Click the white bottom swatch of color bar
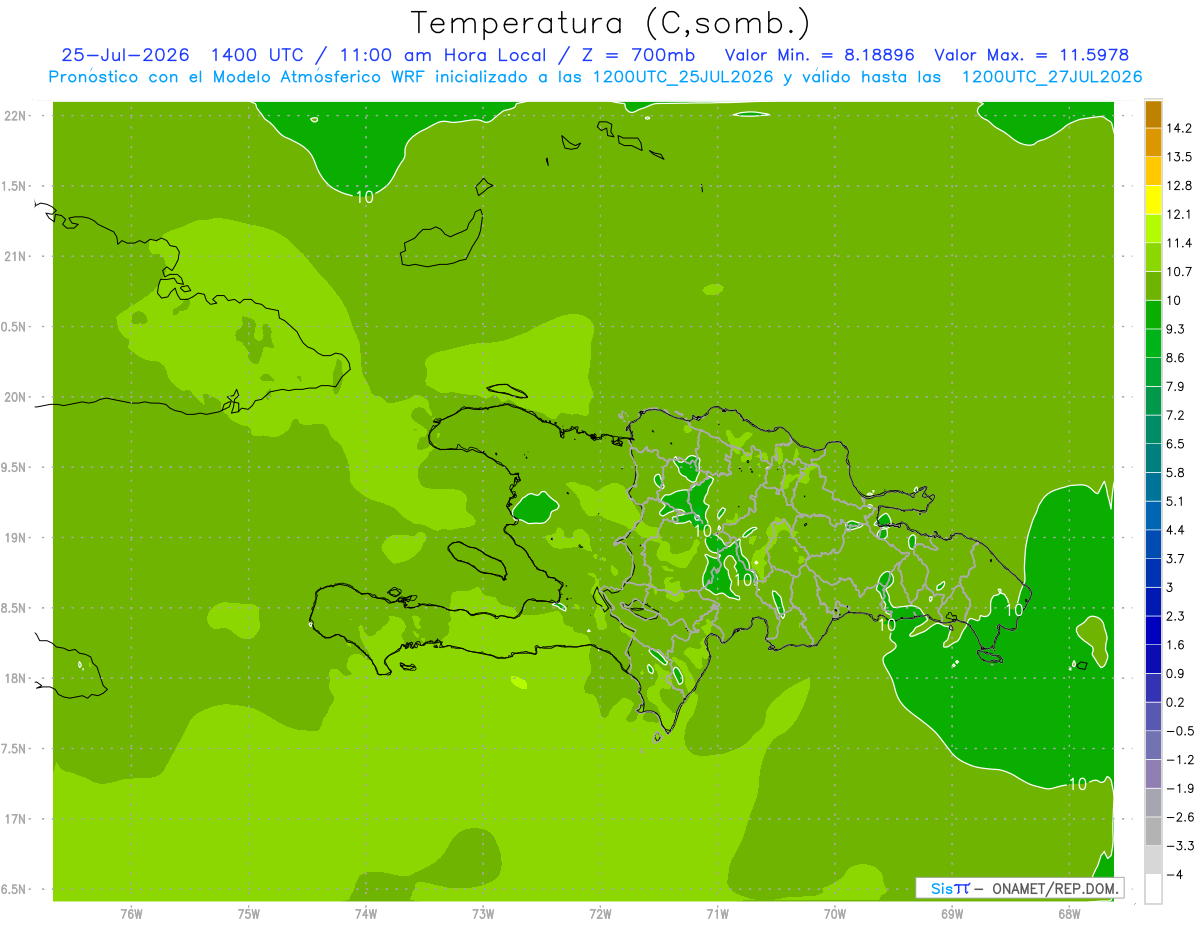1200x927 pixels. pyautogui.click(x=1153, y=889)
